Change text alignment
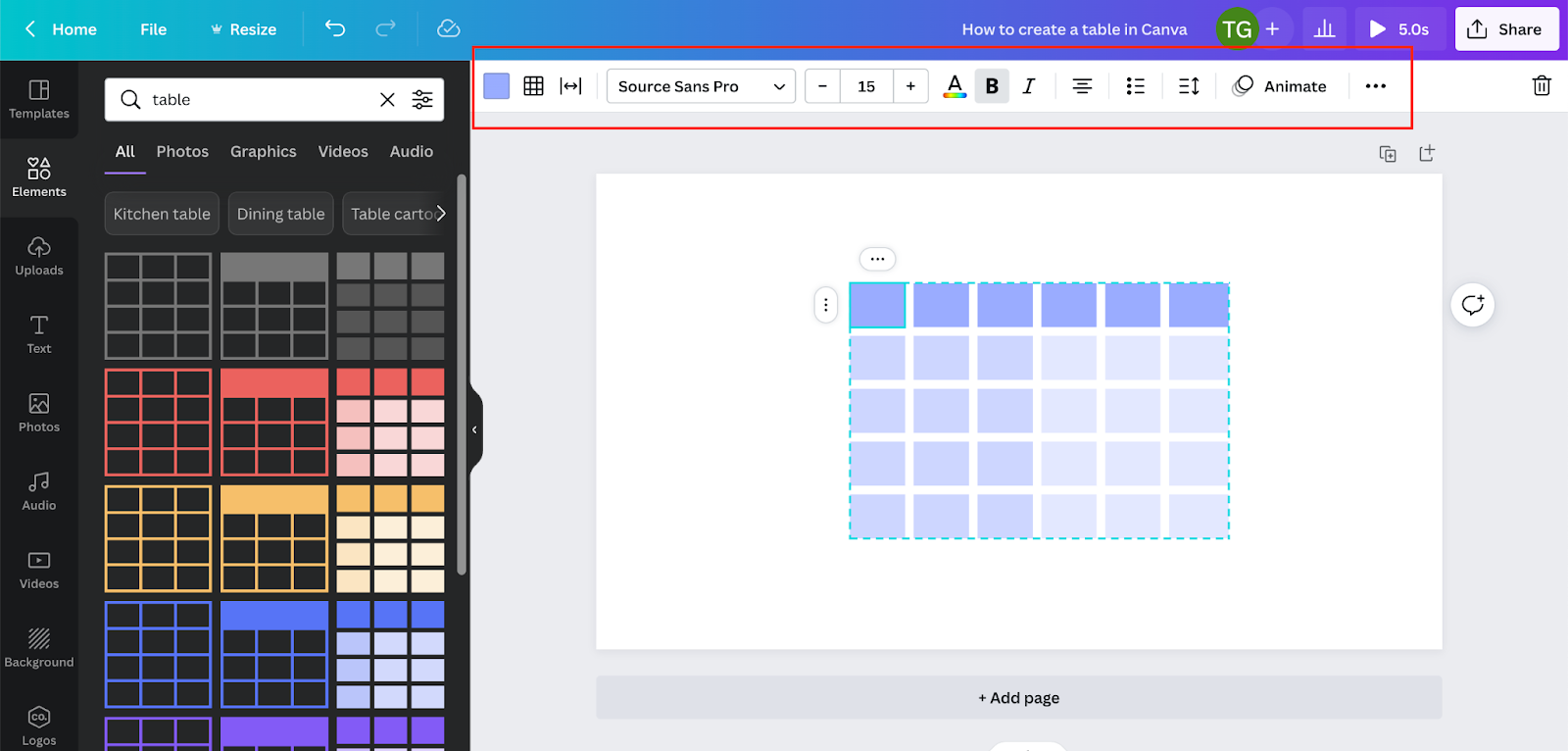Screen dimensions: 1568x751 click(x=1082, y=86)
